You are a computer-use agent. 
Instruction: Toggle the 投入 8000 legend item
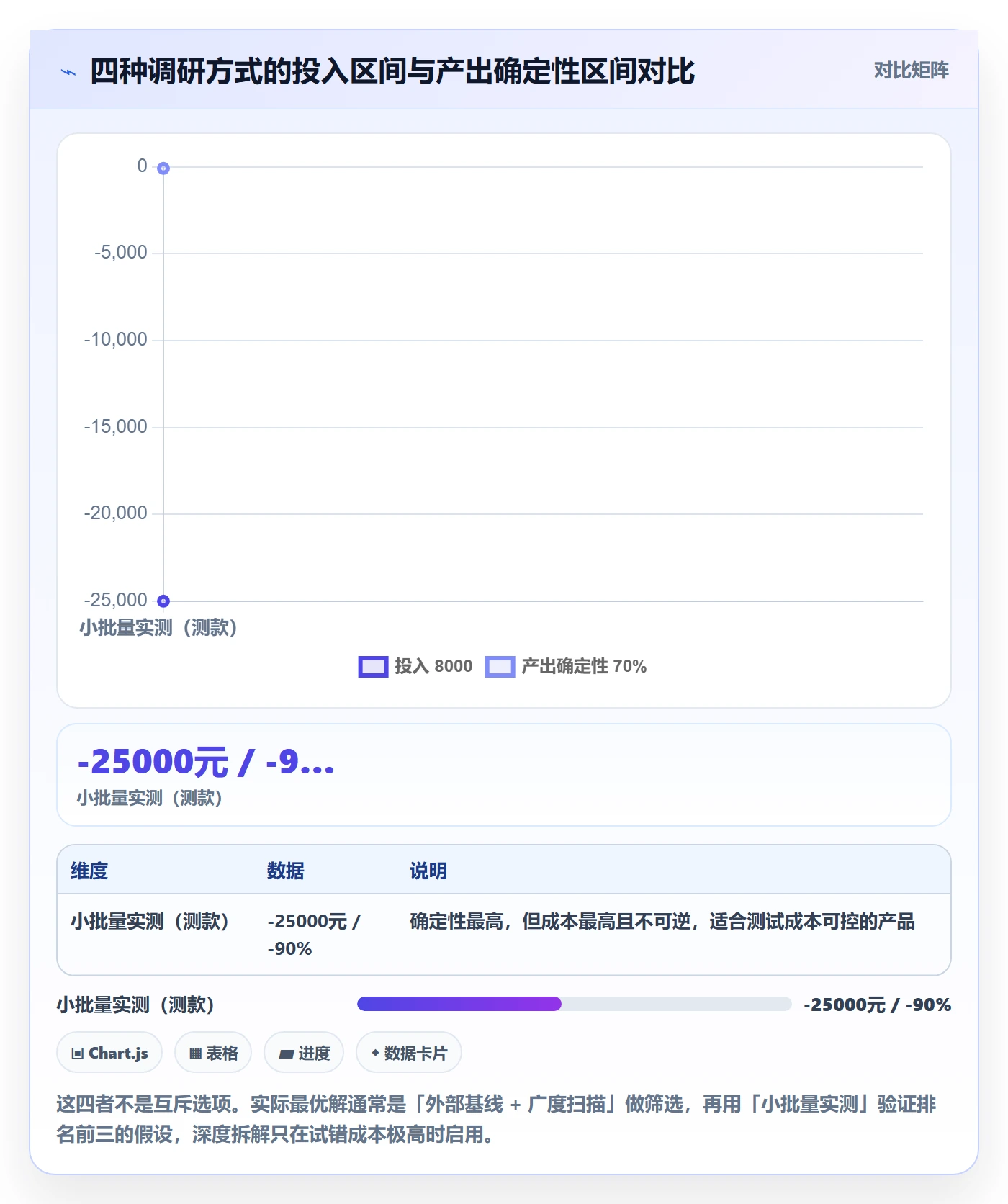click(x=415, y=666)
